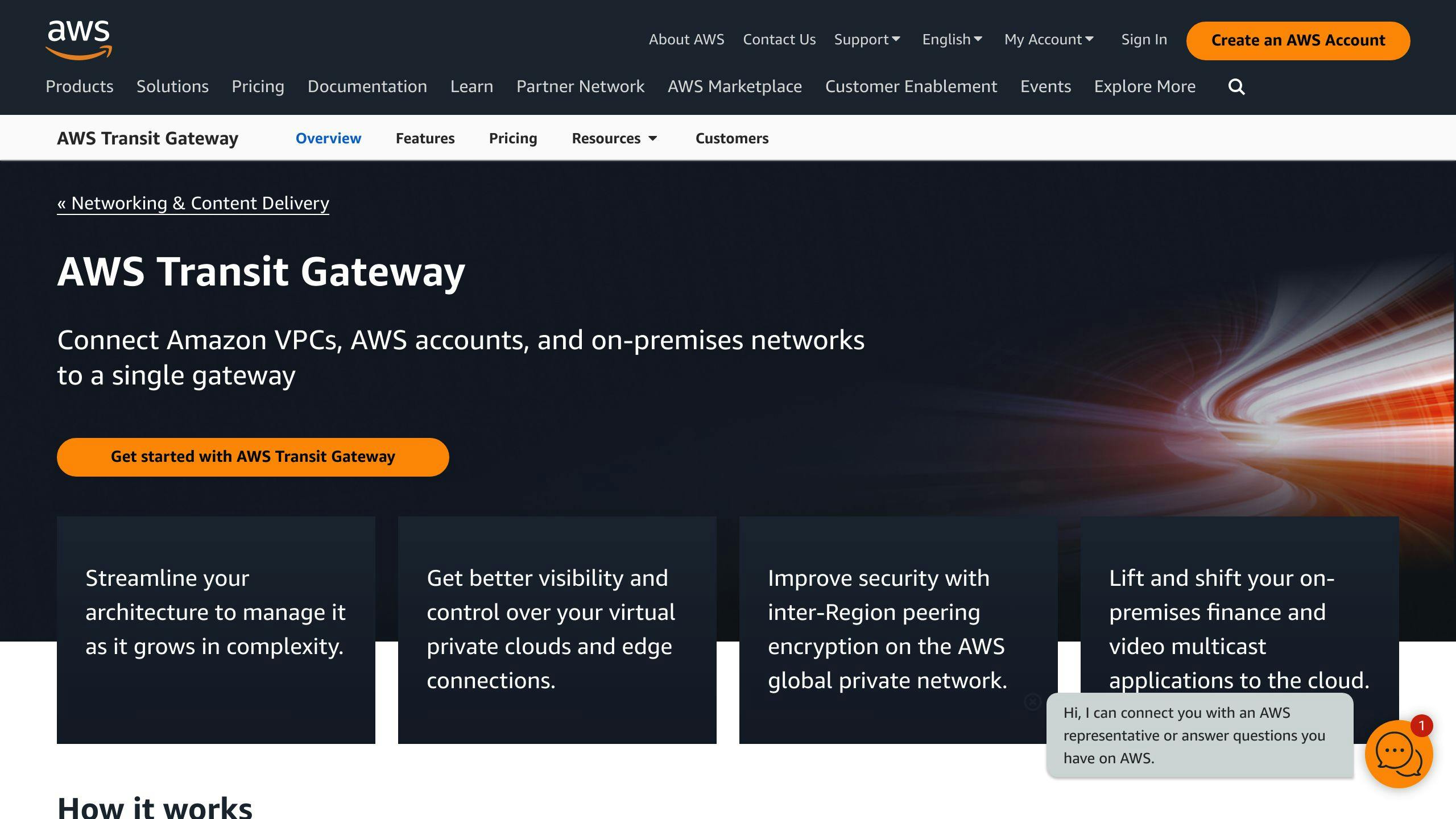Click Get started with AWS Transit Gateway
The image size is (1456, 819).
tap(253, 457)
